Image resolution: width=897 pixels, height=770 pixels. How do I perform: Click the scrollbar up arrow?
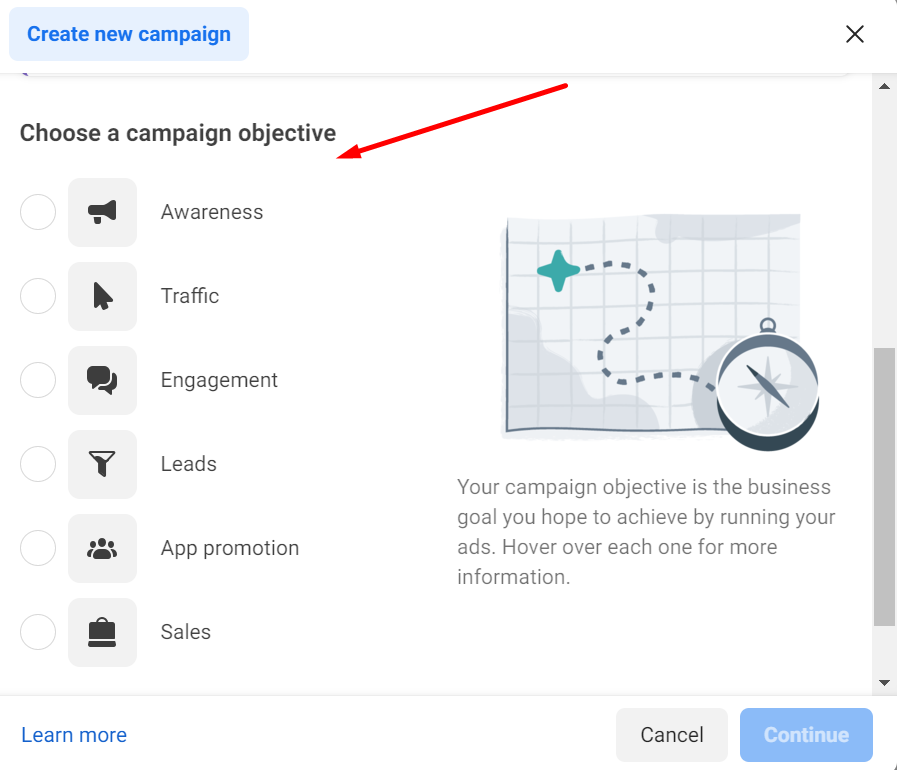[884, 86]
